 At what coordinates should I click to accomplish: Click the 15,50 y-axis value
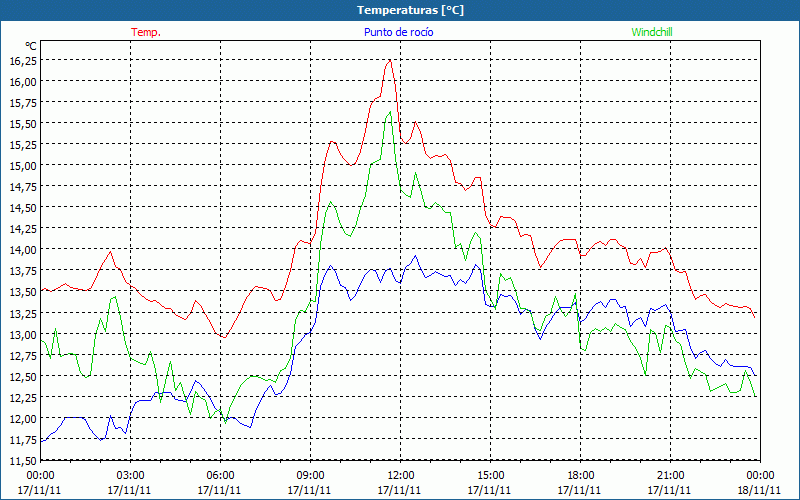click(22, 123)
